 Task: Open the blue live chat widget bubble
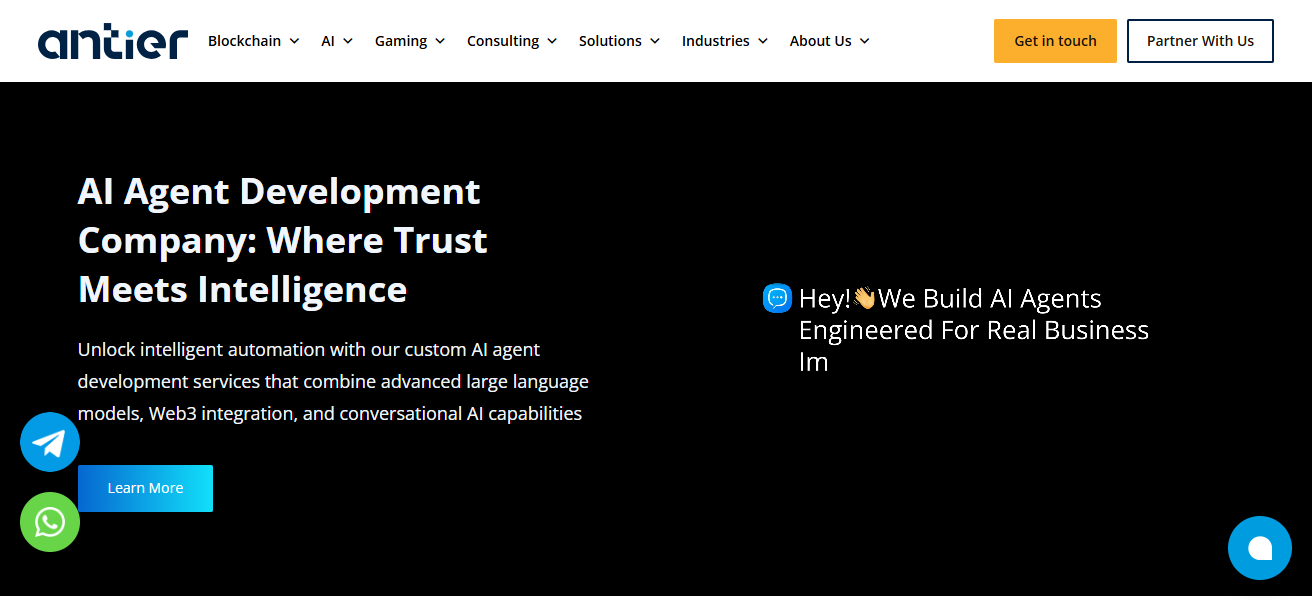coord(1259,548)
